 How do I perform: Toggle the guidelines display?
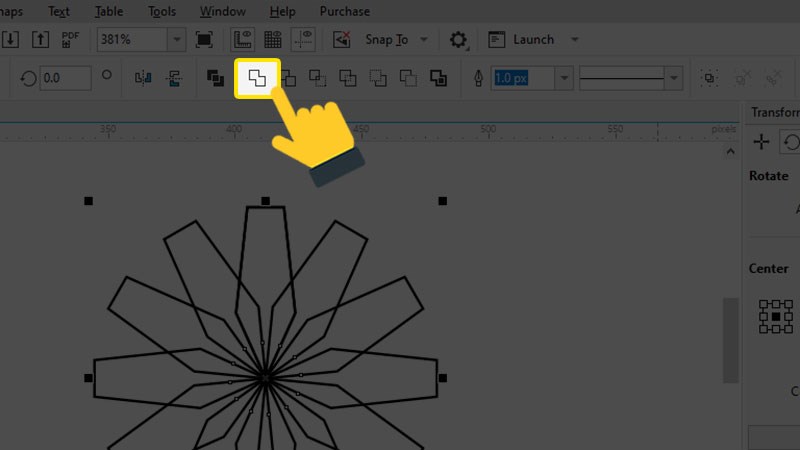303,40
